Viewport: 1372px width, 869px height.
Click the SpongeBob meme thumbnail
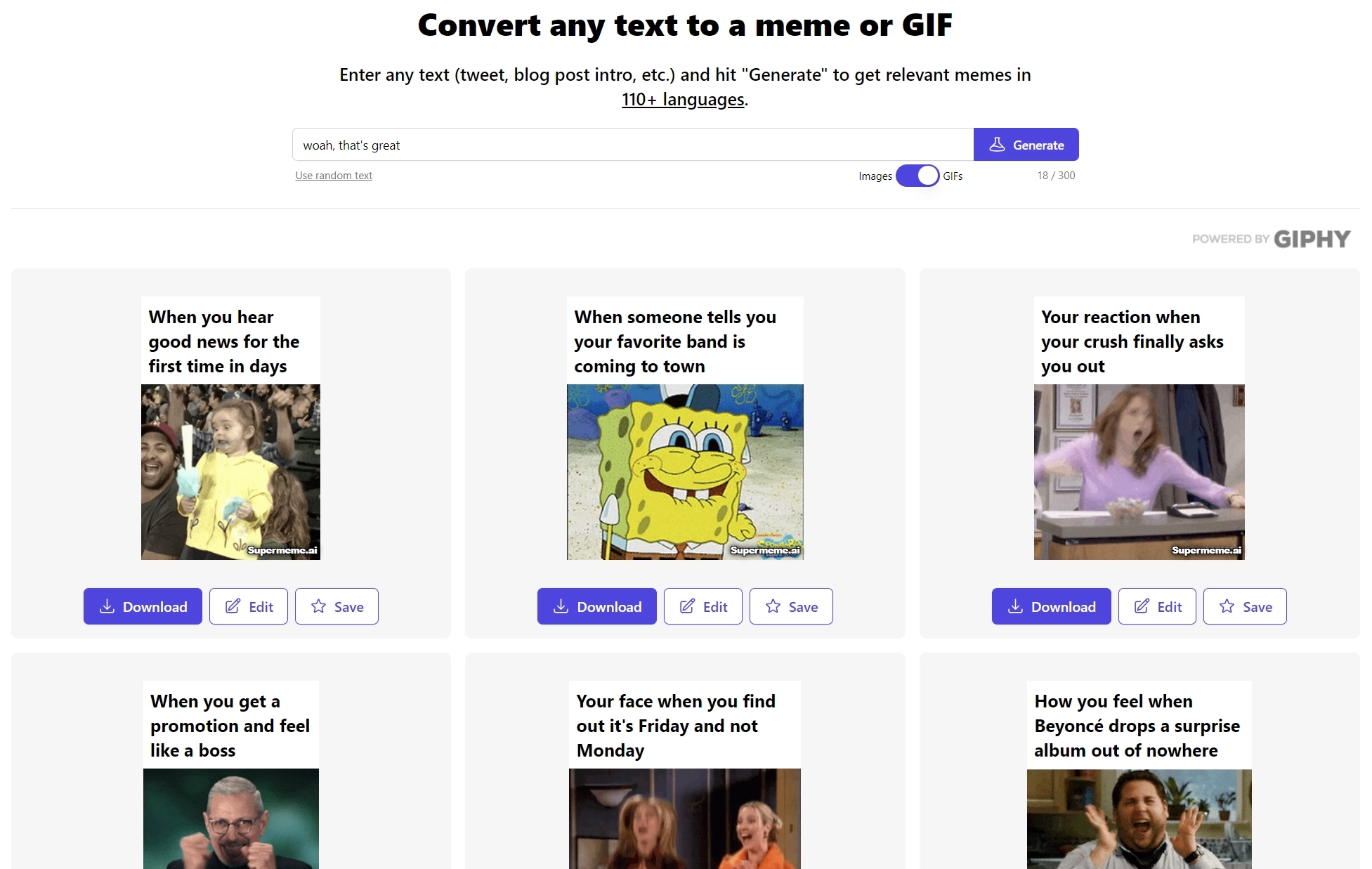[x=685, y=470]
